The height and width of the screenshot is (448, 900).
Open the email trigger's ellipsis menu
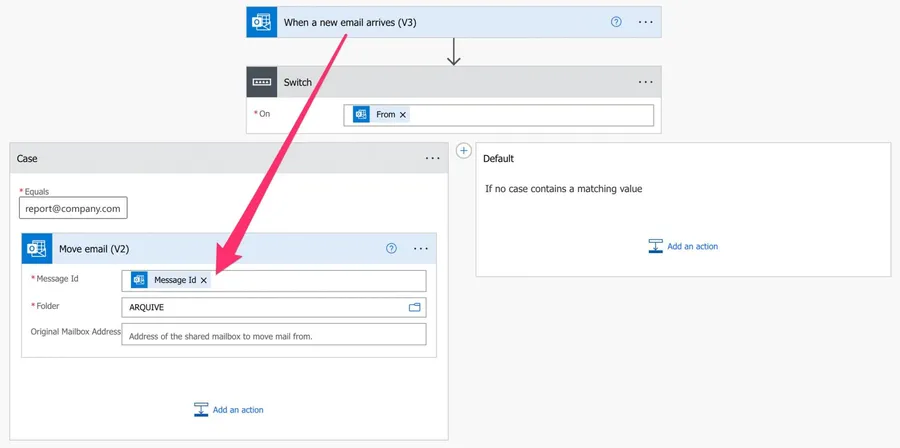click(x=646, y=22)
